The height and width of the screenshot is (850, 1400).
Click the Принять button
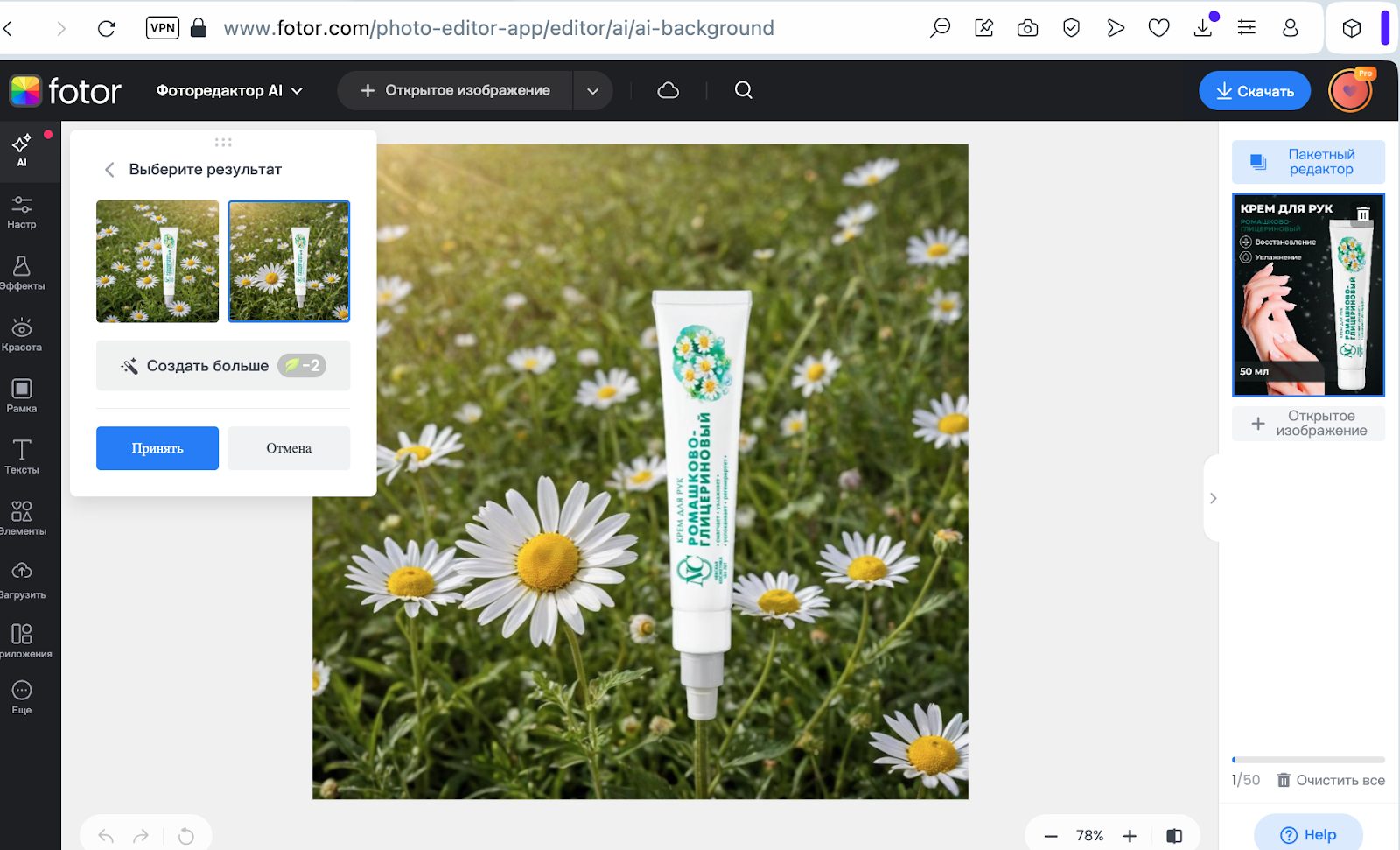point(157,448)
